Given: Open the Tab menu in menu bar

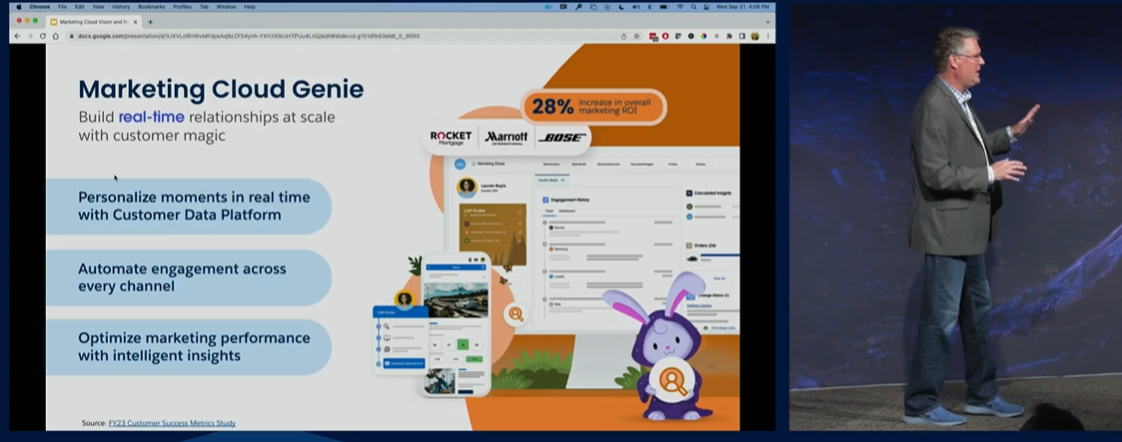Looking at the screenshot, I should 204,6.
